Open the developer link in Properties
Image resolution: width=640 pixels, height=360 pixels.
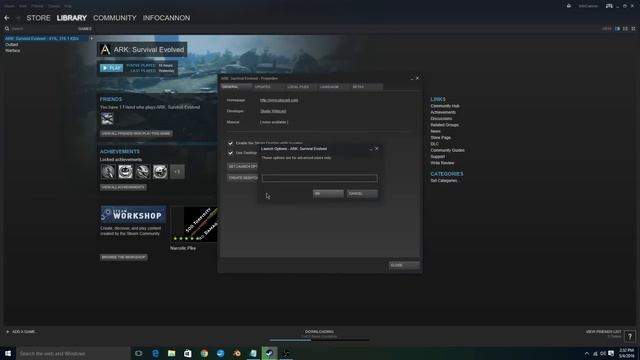click(x=273, y=111)
